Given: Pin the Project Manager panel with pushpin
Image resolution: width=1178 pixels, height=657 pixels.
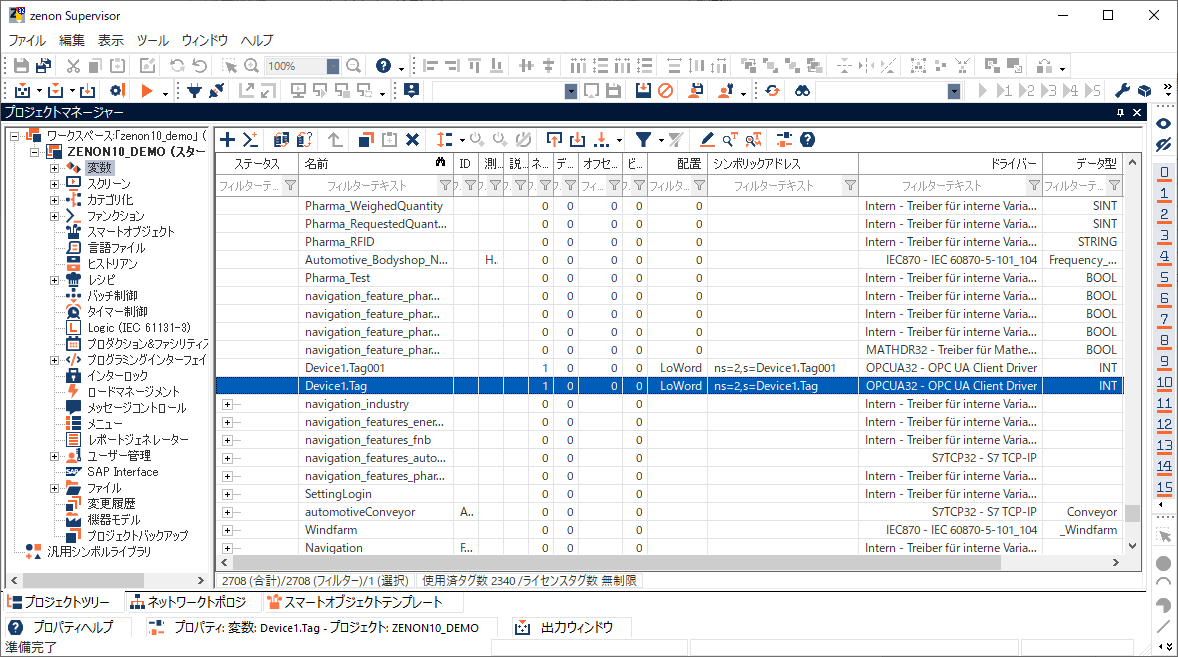Looking at the screenshot, I should [1120, 112].
